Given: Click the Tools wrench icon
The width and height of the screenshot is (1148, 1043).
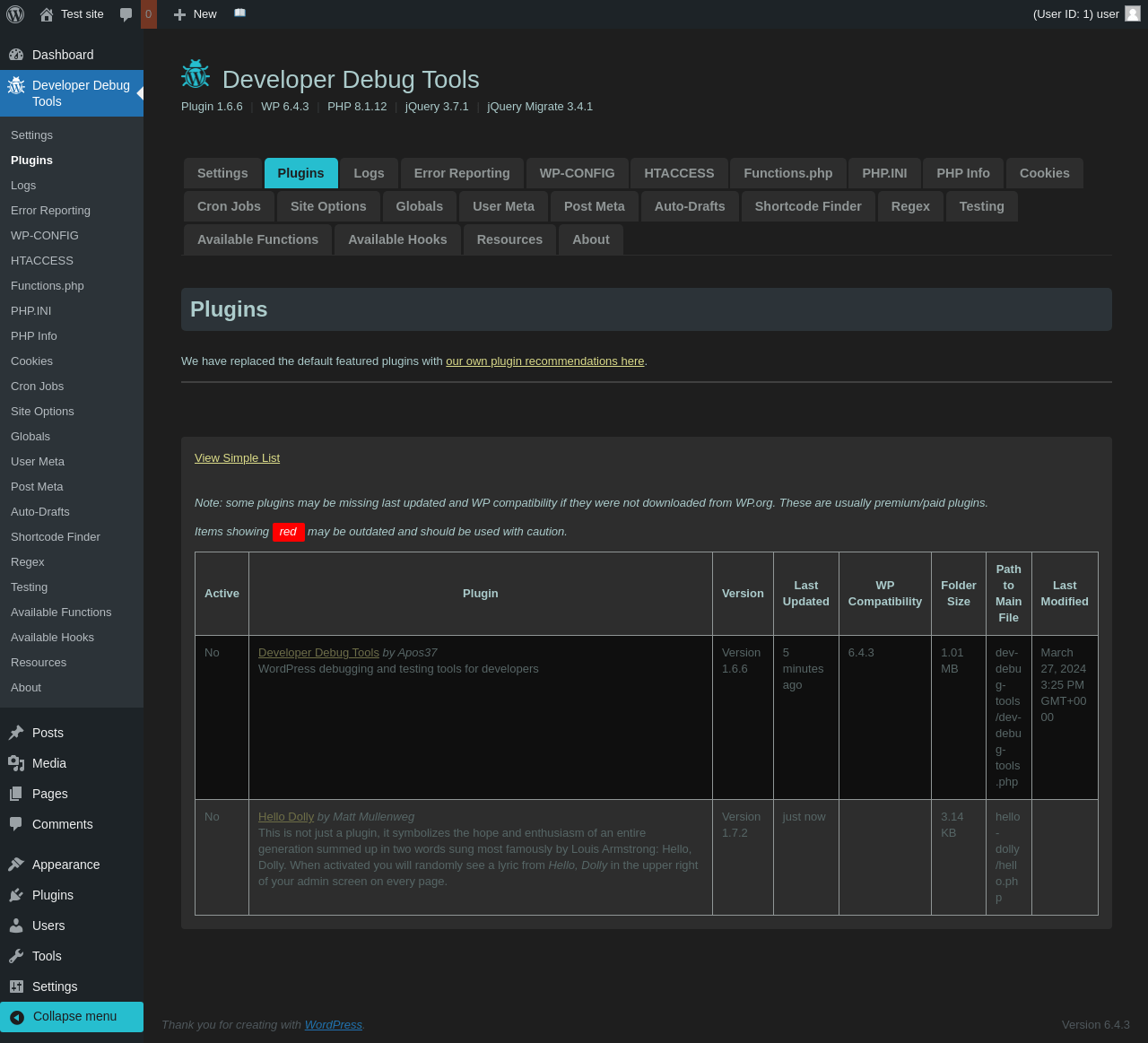Looking at the screenshot, I should pos(16,956).
